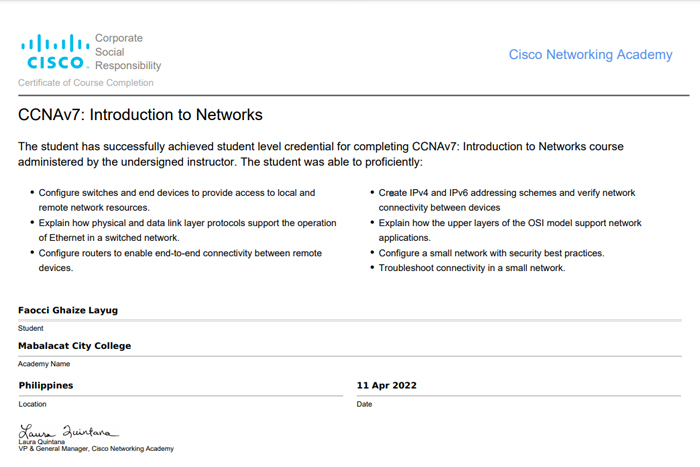Select the CCNAv7: Introduction to Networks title

tap(140, 115)
